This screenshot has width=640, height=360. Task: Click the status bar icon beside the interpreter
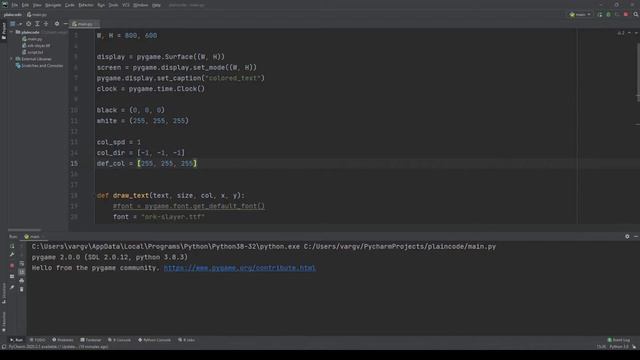point(634,347)
